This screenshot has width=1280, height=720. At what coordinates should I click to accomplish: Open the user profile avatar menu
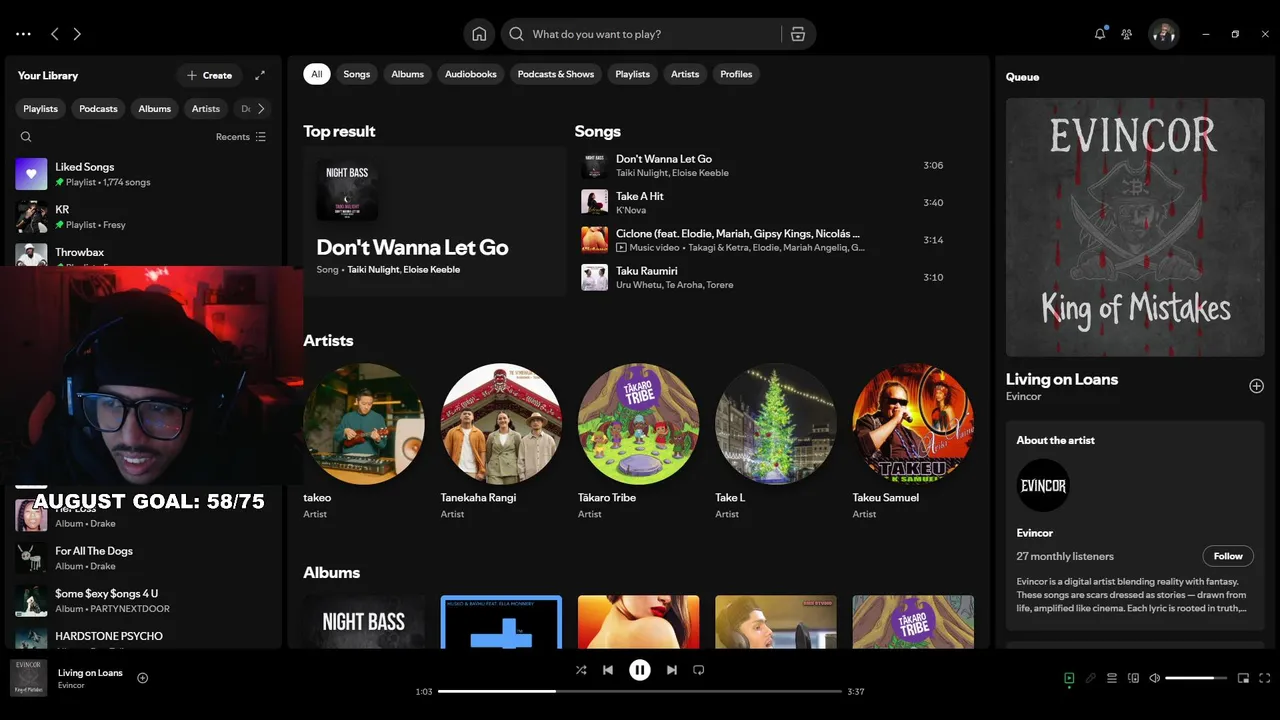pos(1163,34)
